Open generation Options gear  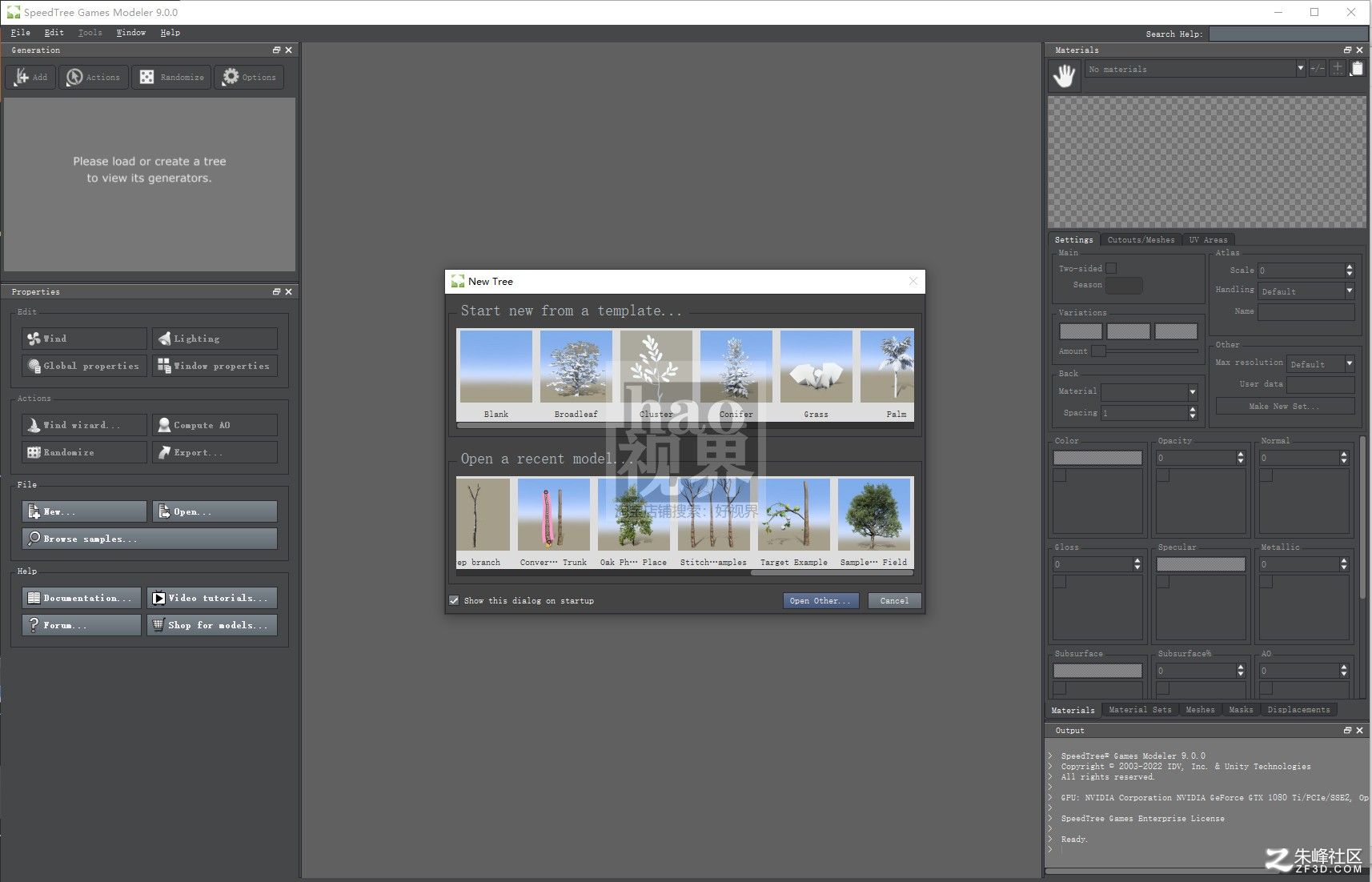click(x=249, y=77)
